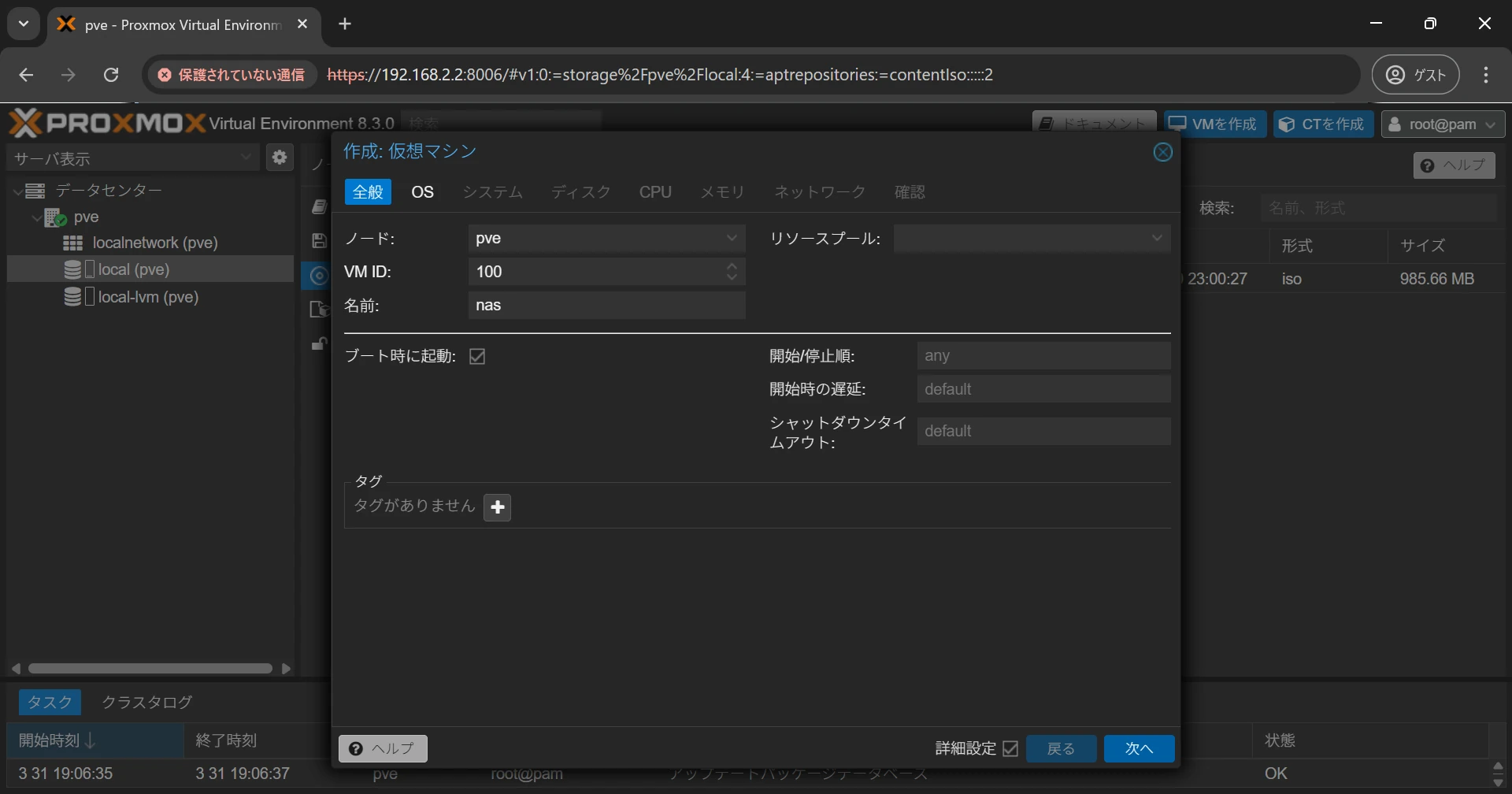Image resolution: width=1512 pixels, height=794 pixels.
Task: Open the gear settings next to サーバ表示
Action: (279, 158)
